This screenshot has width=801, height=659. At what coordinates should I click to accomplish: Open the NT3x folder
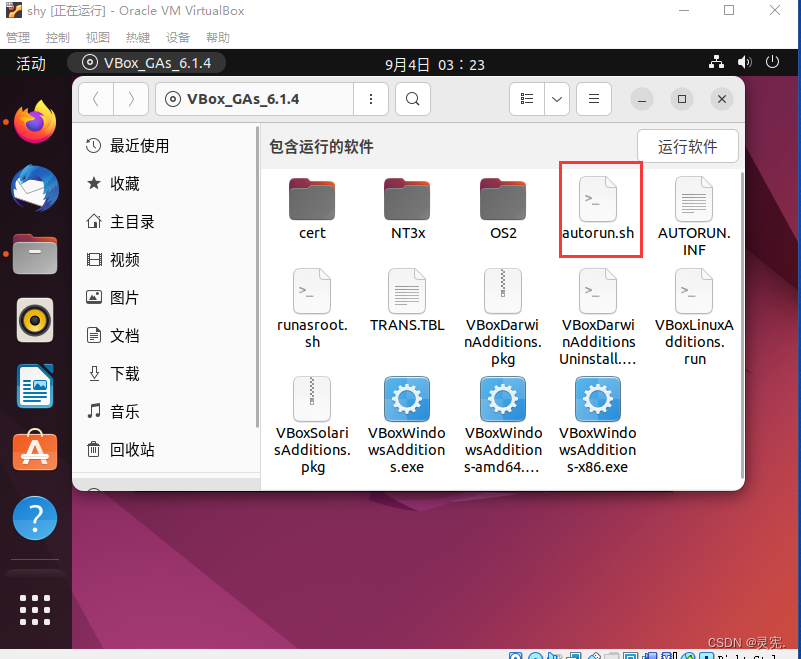(x=407, y=208)
